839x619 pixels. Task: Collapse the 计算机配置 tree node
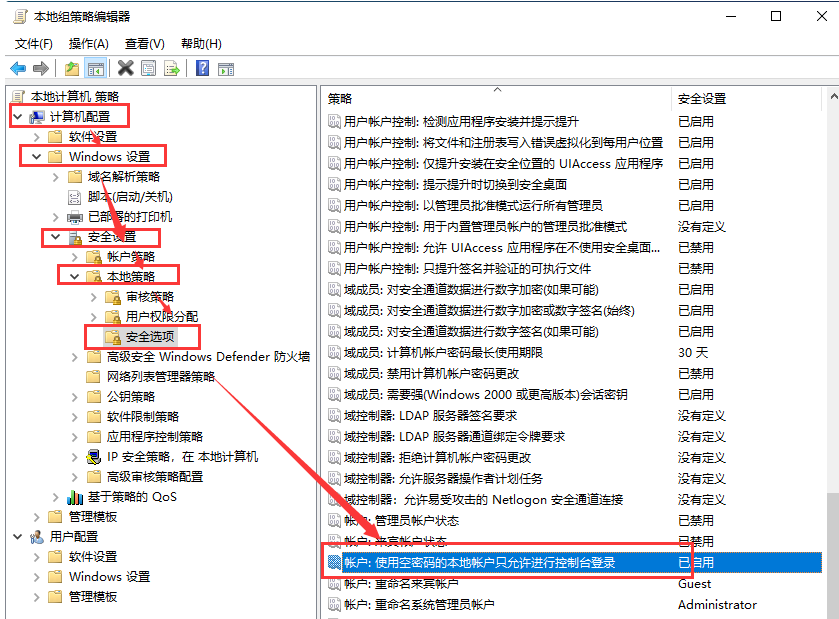coord(18,117)
